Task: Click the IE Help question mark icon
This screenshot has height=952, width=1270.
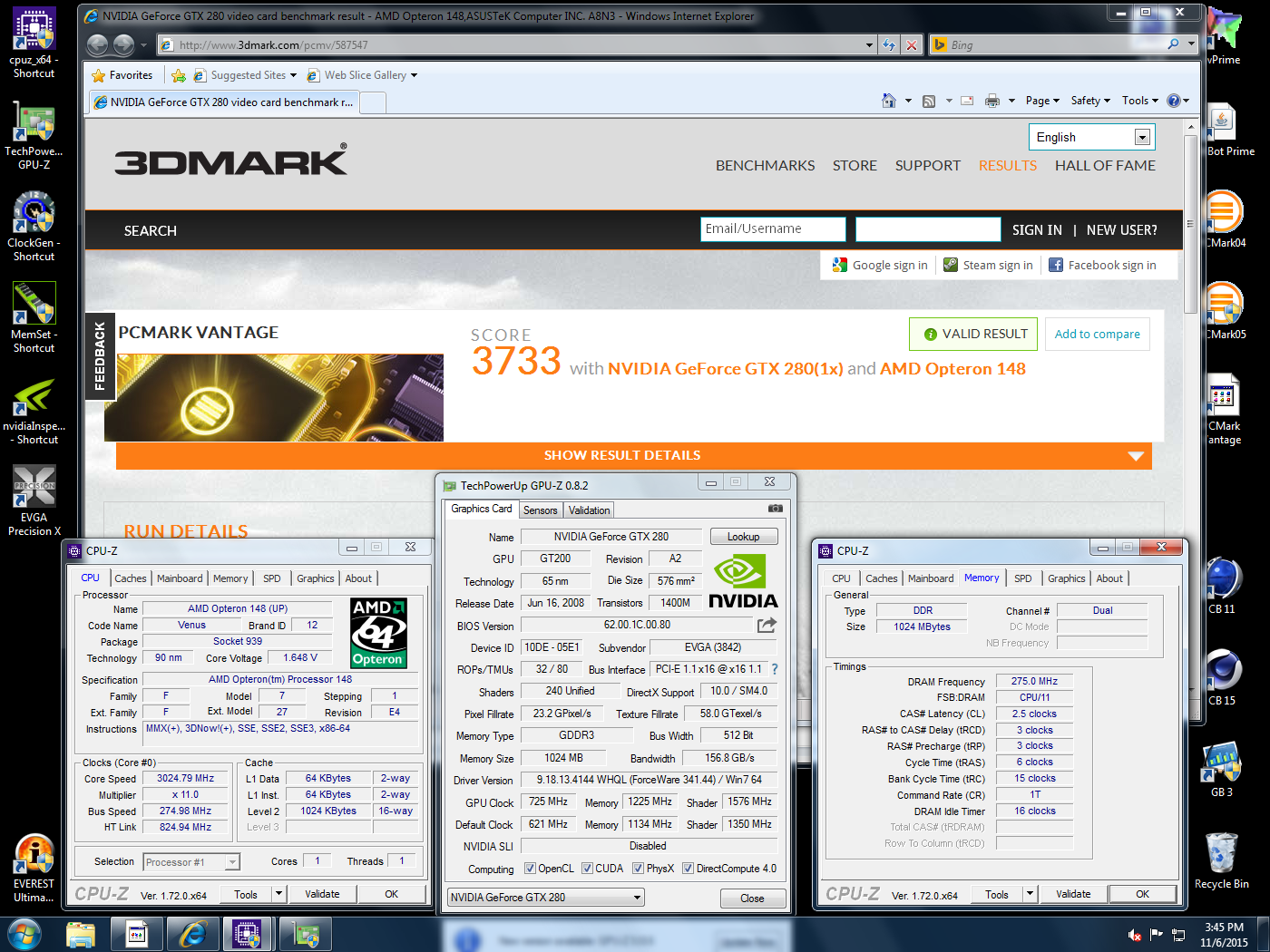Action: tap(1173, 101)
